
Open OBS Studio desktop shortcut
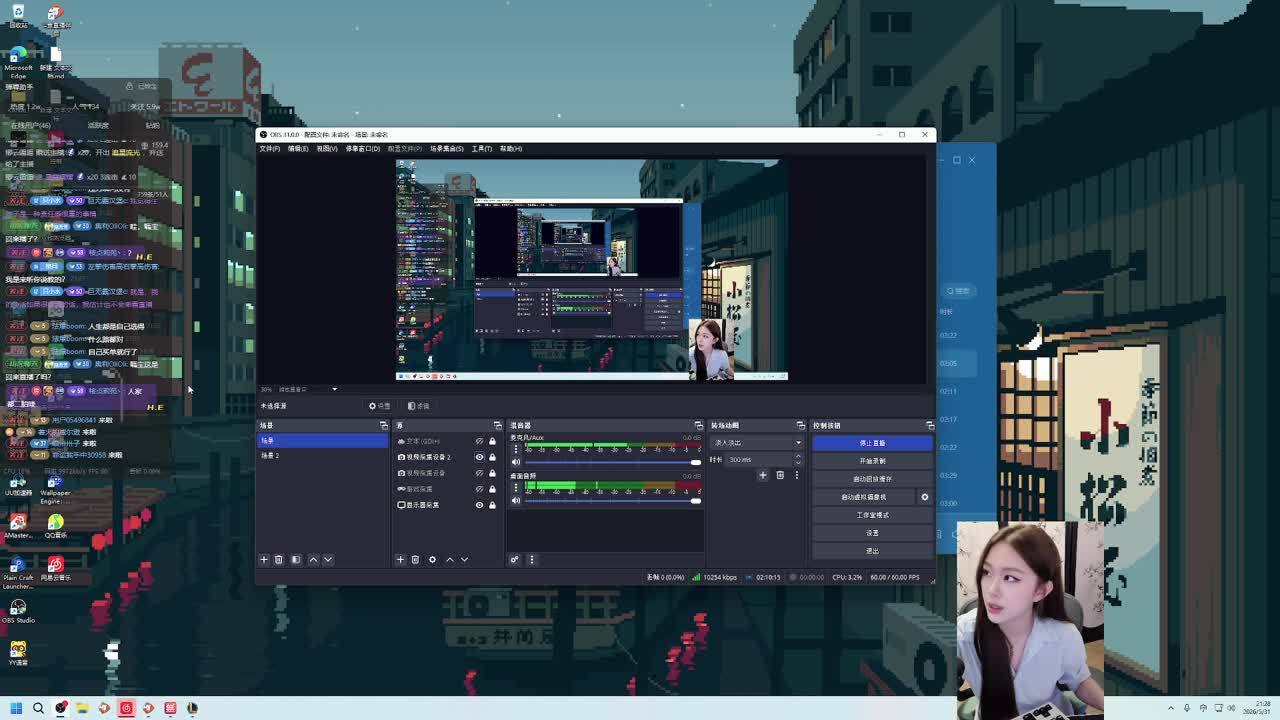pyautogui.click(x=18, y=610)
